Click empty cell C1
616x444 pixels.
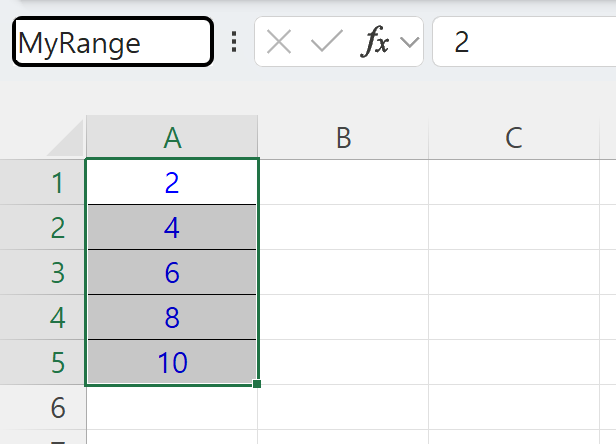coord(514,182)
